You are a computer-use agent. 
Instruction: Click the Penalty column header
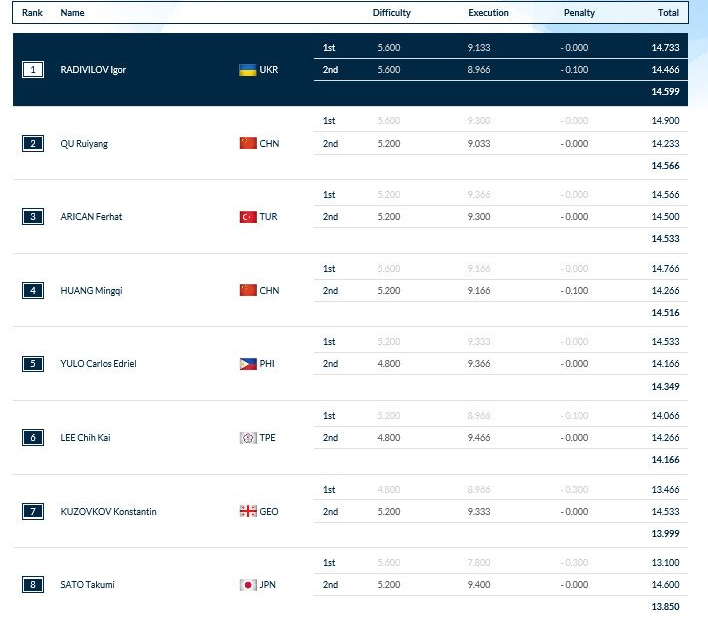[x=579, y=13]
